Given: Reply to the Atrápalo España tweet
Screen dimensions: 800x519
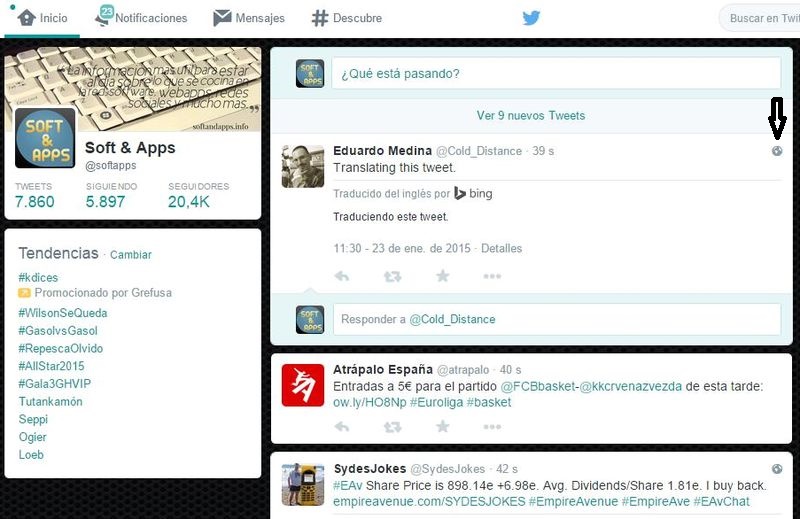Looking at the screenshot, I should (342, 427).
